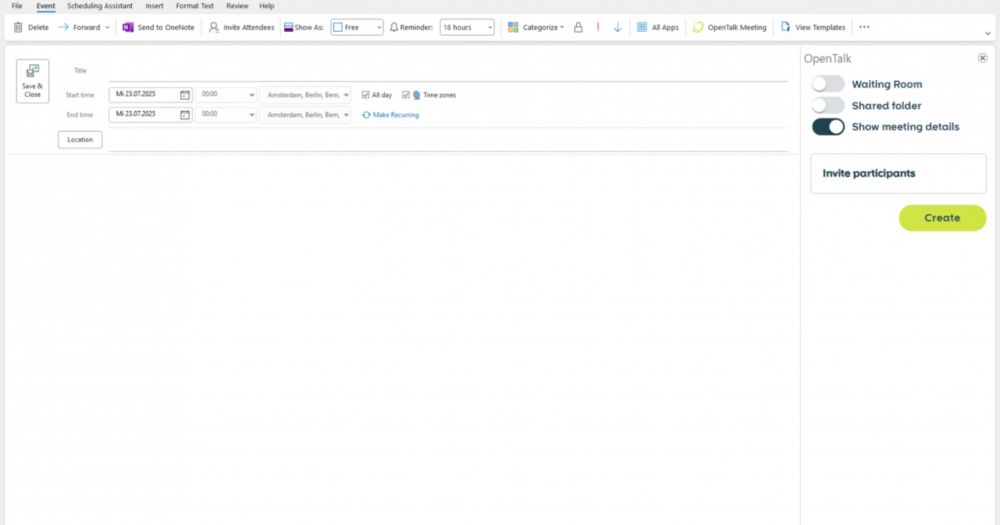Screen dimensions: 1000x525
Task: Mark event private with lock icon
Action: point(578,27)
